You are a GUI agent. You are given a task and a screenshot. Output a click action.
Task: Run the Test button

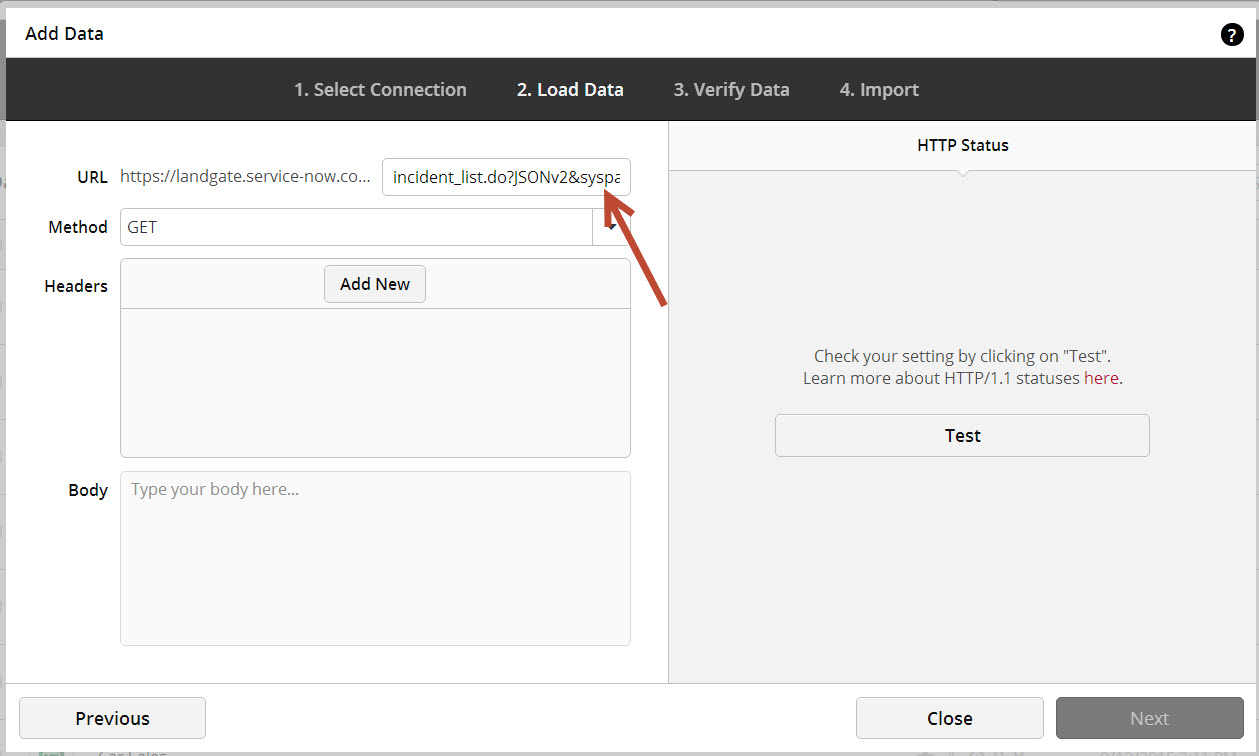pyautogui.click(x=962, y=435)
